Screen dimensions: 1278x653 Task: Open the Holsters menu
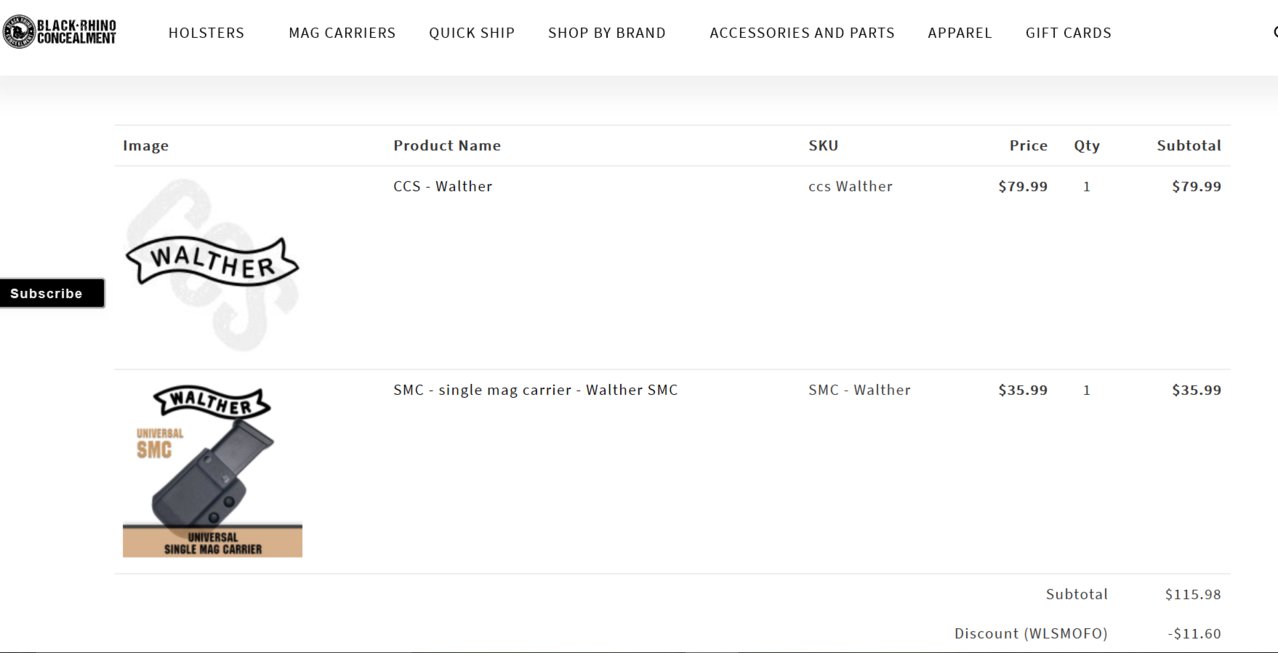coord(206,33)
